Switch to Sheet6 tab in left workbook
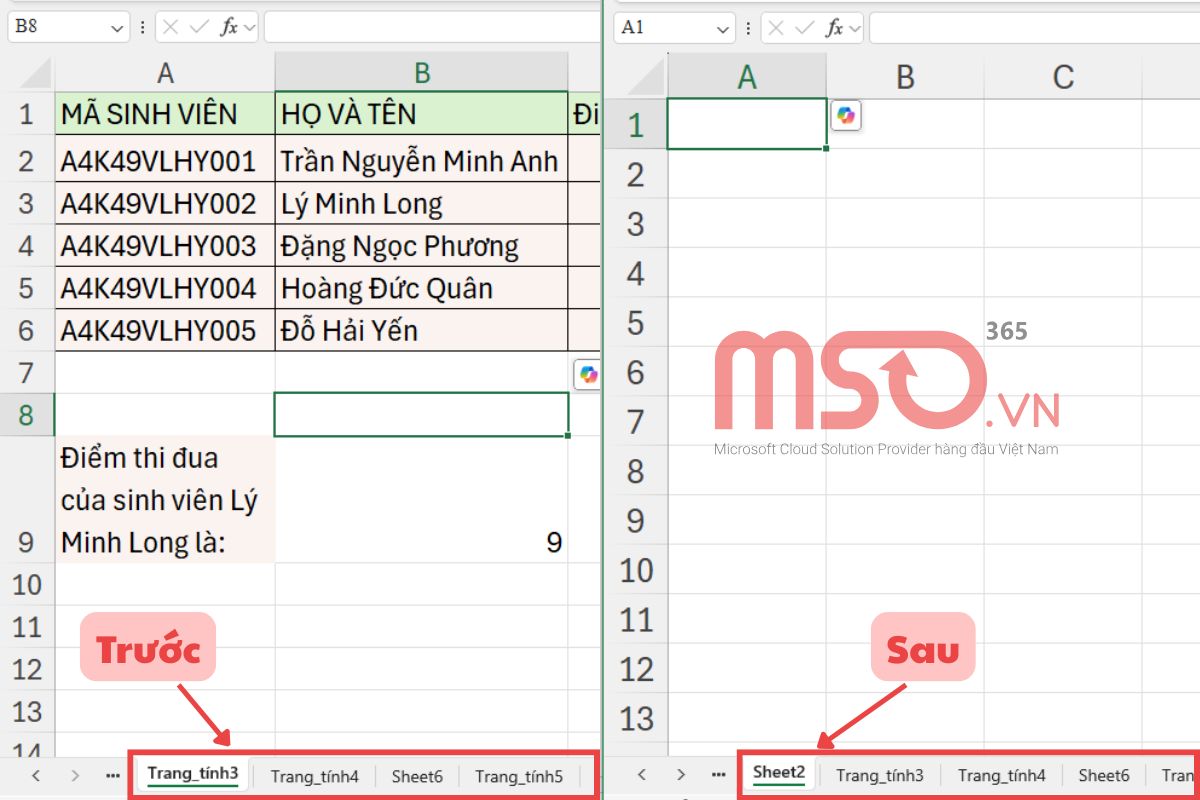The height and width of the screenshot is (800, 1200). pos(417,775)
